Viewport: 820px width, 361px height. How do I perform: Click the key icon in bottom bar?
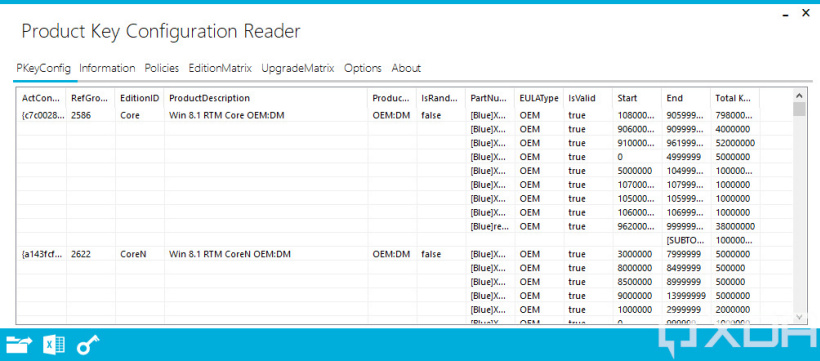pyautogui.click(x=88, y=345)
